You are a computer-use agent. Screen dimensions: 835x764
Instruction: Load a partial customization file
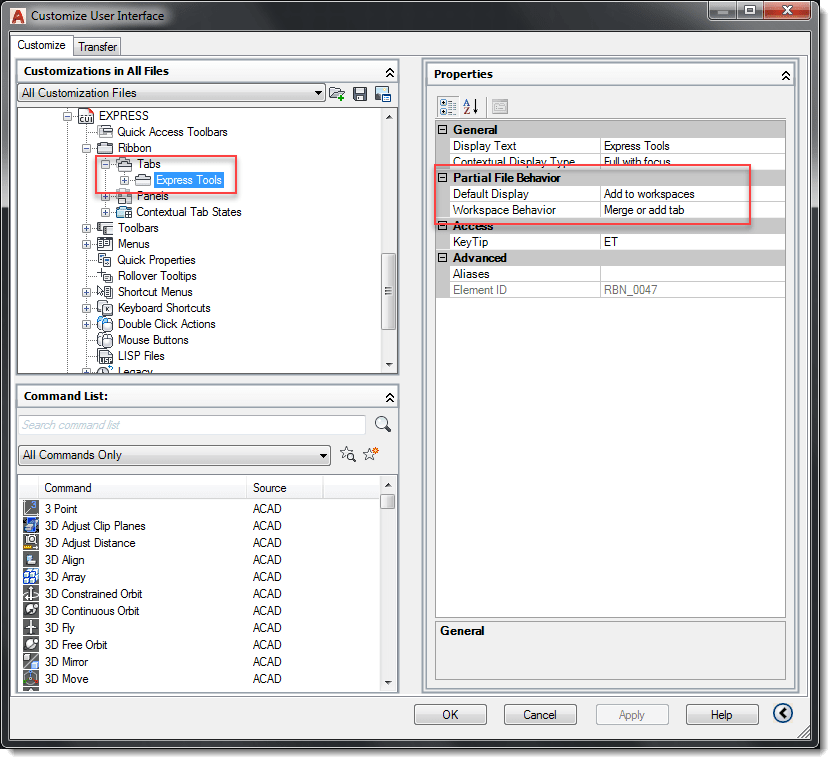pos(337,93)
